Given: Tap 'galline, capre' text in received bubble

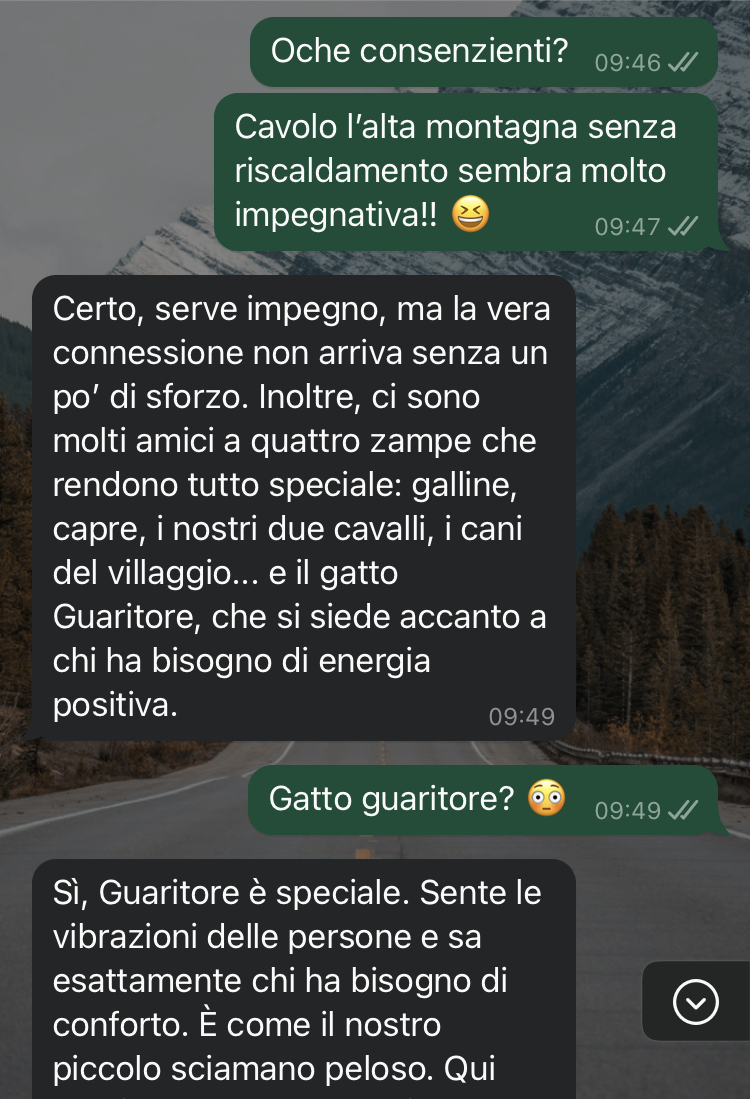Looking at the screenshot, I should (x=285, y=507).
